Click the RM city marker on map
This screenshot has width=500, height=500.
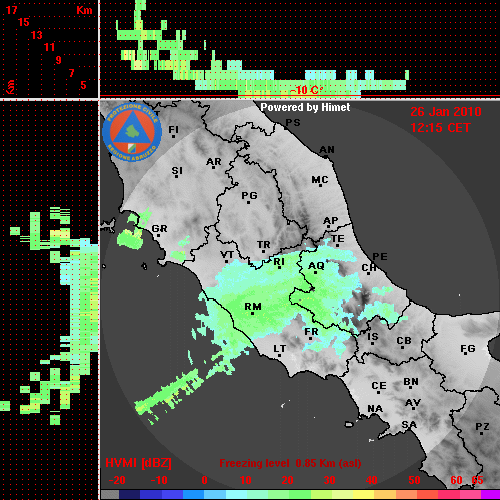point(252,313)
